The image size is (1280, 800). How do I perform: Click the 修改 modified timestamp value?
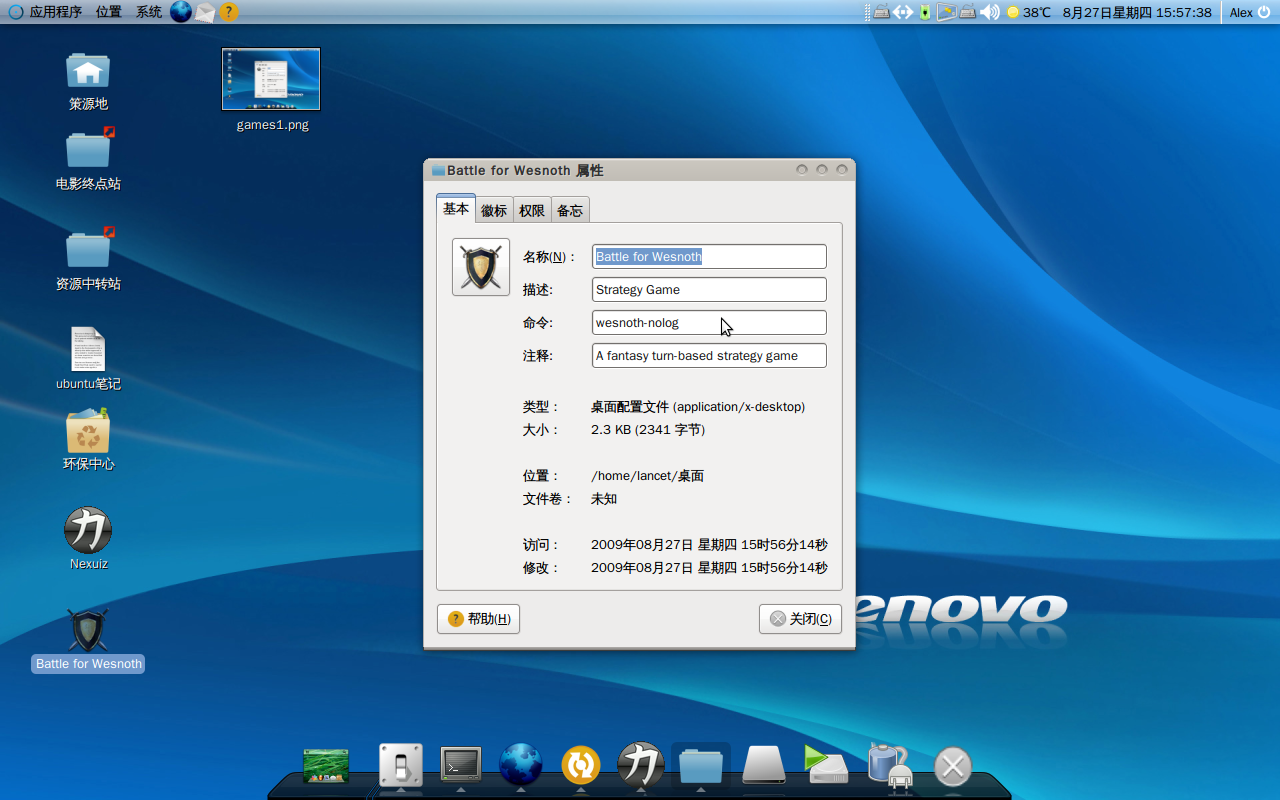[709, 568]
